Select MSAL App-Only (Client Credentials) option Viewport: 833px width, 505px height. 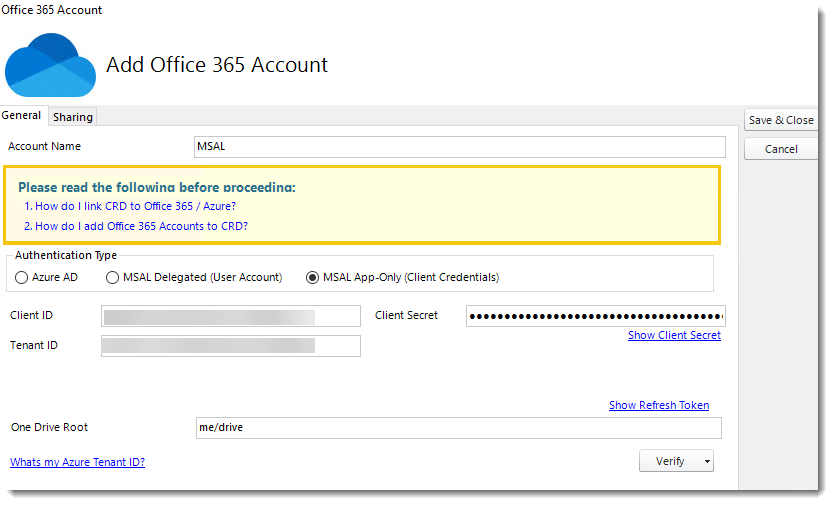(313, 277)
